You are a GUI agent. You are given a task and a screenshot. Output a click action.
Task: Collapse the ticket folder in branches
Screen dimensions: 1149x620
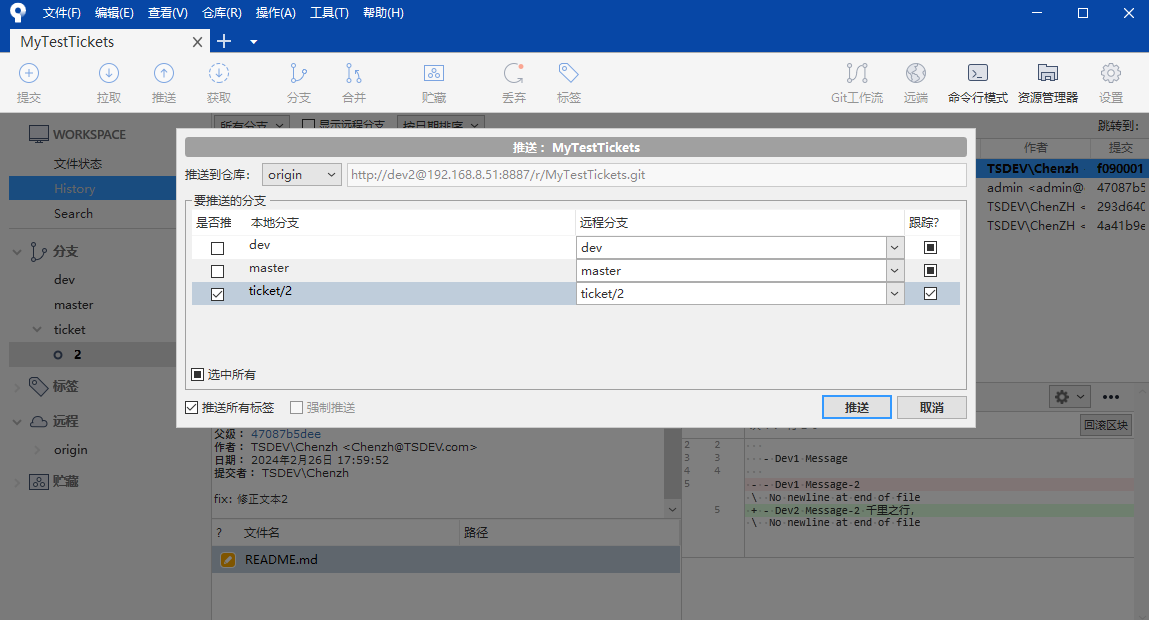37,330
